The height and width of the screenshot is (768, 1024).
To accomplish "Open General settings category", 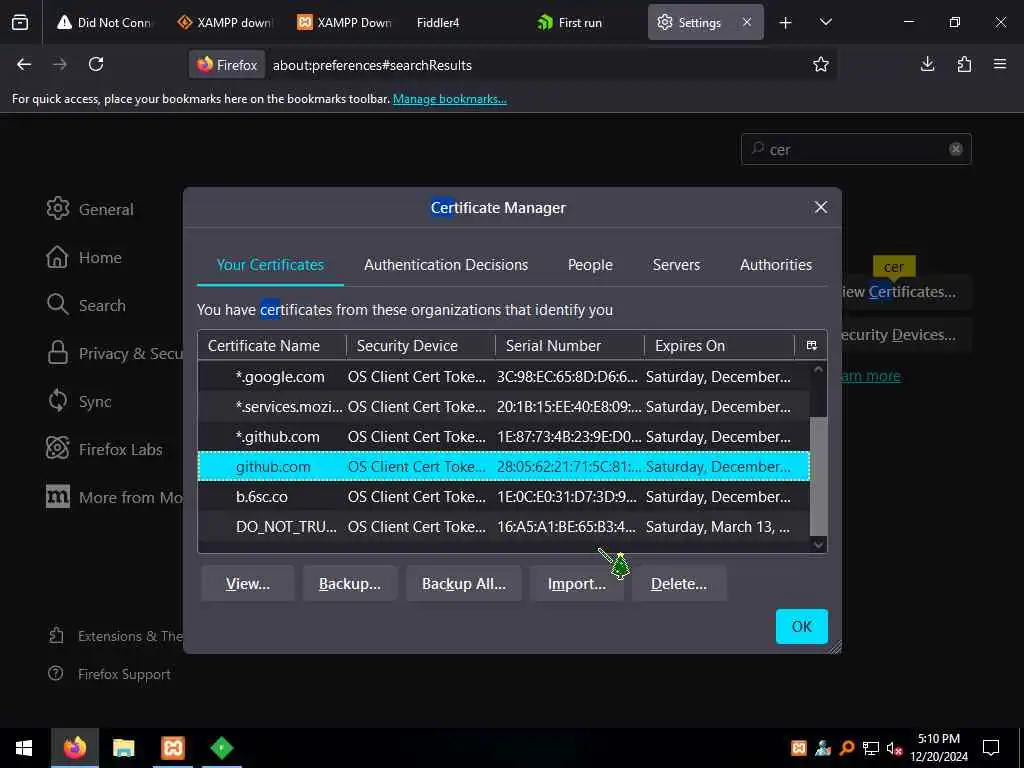I will pos(90,209).
